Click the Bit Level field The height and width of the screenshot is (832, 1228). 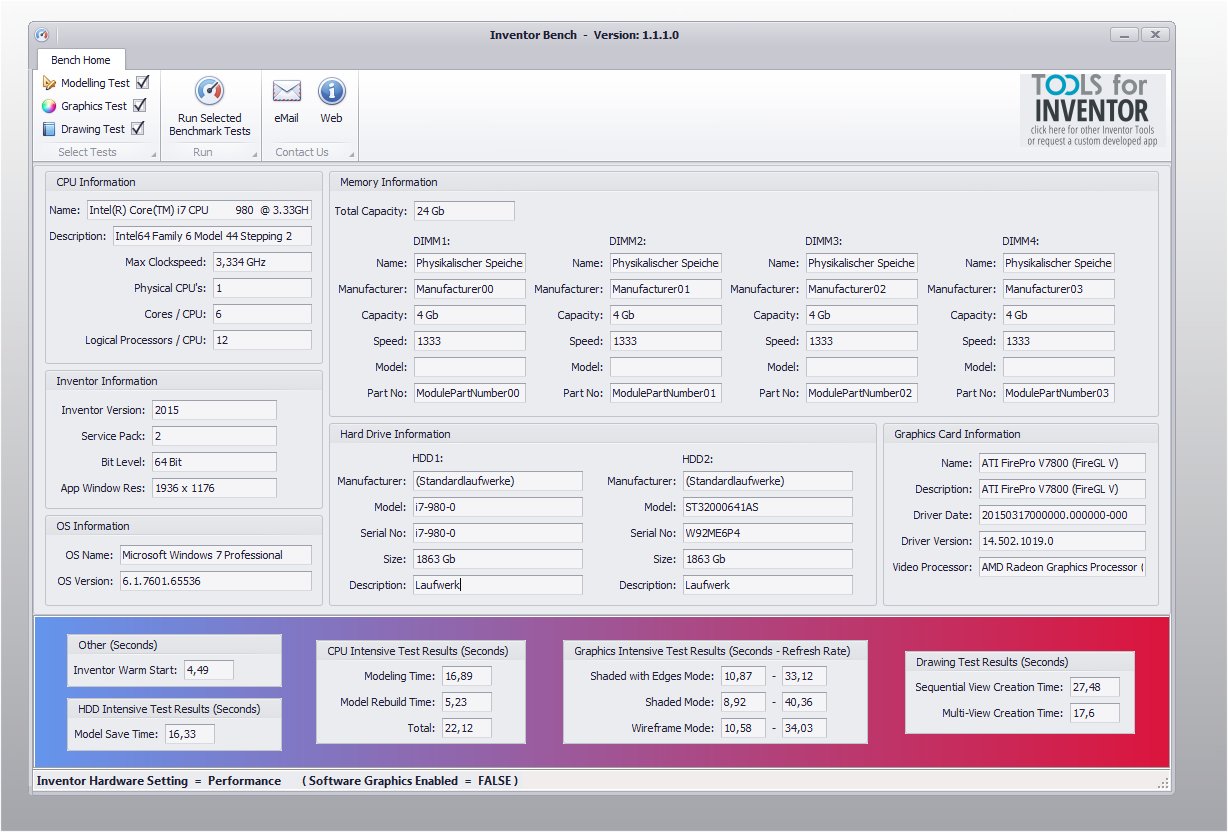point(214,462)
